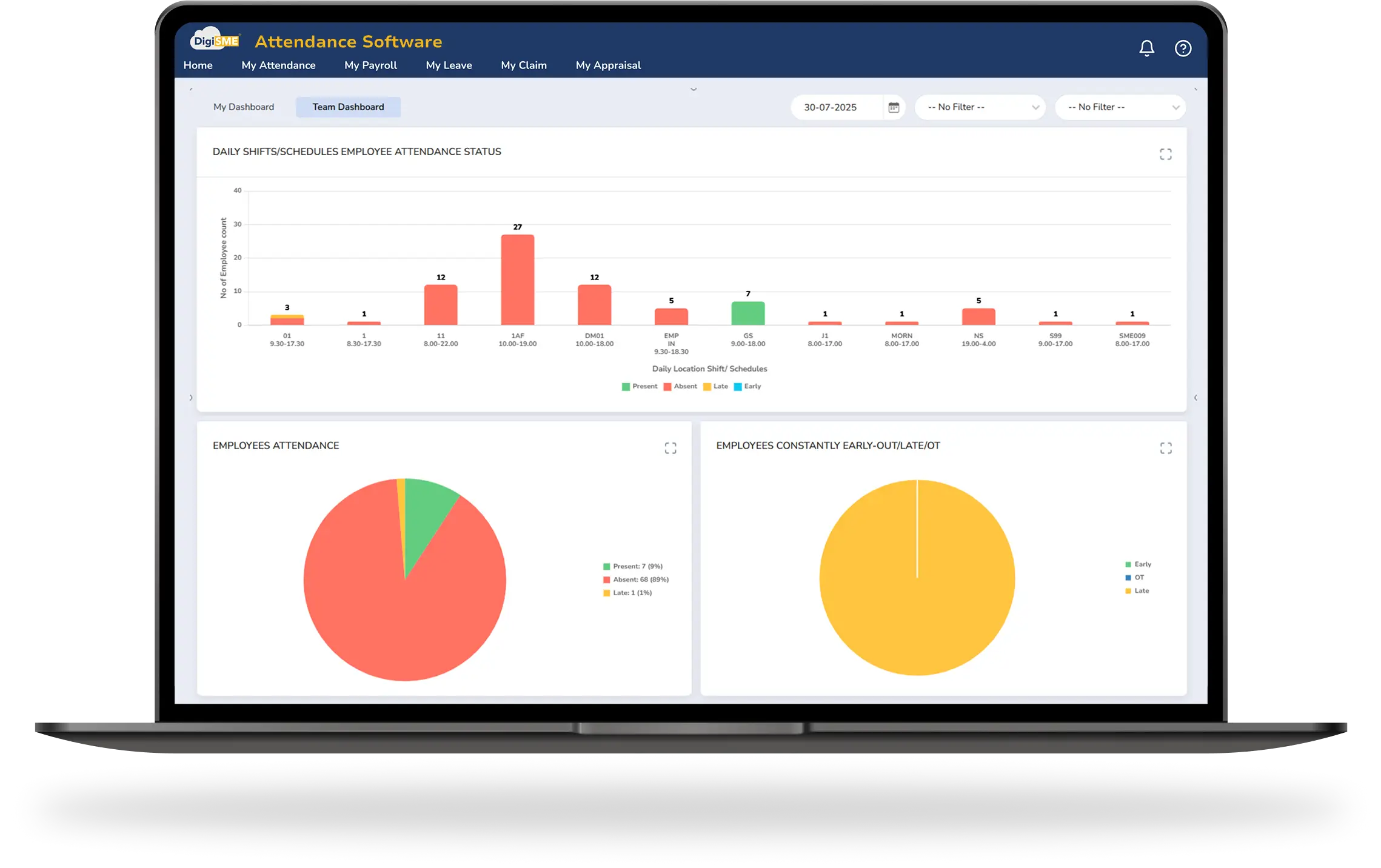Toggle the Late legend in the pie chart
This screenshot has width=1381, height=868.
[627, 593]
